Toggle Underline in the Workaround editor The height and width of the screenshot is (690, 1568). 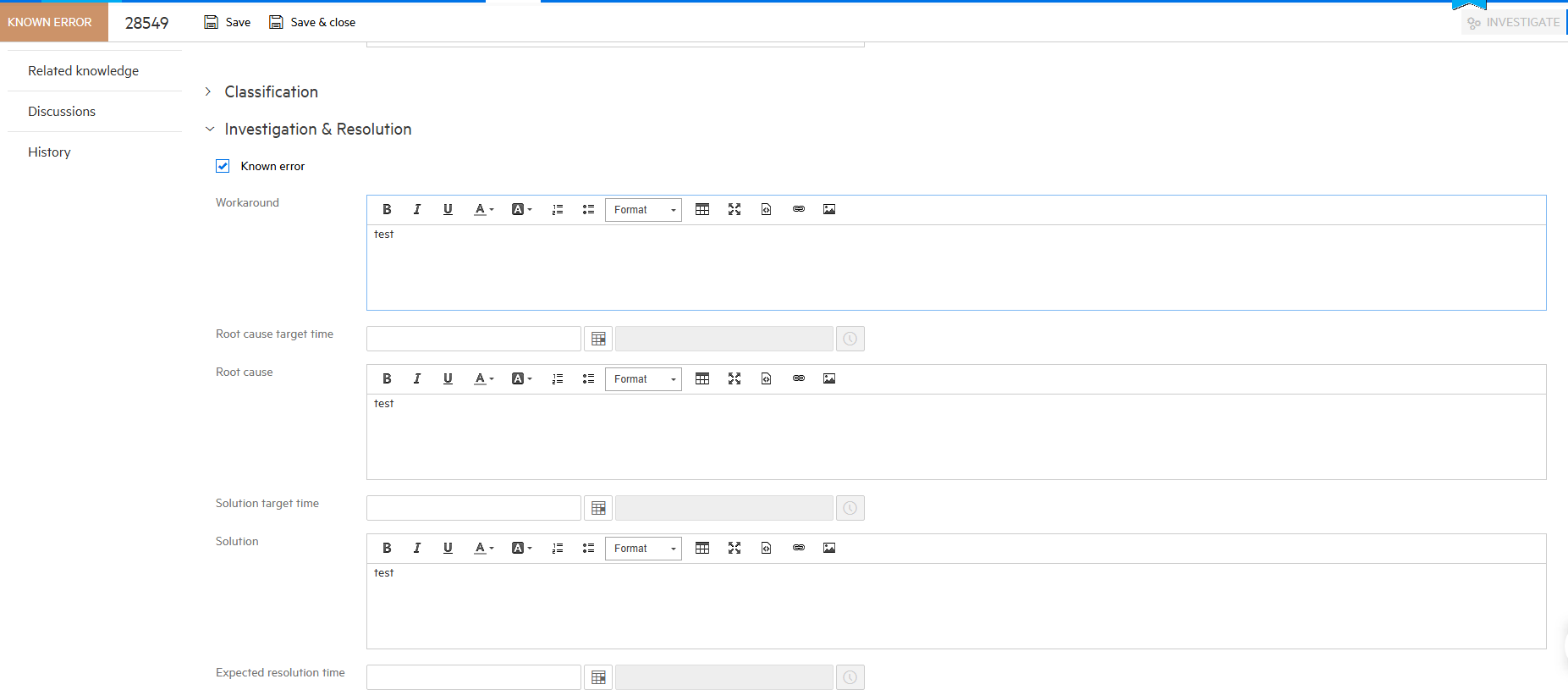pyautogui.click(x=448, y=209)
